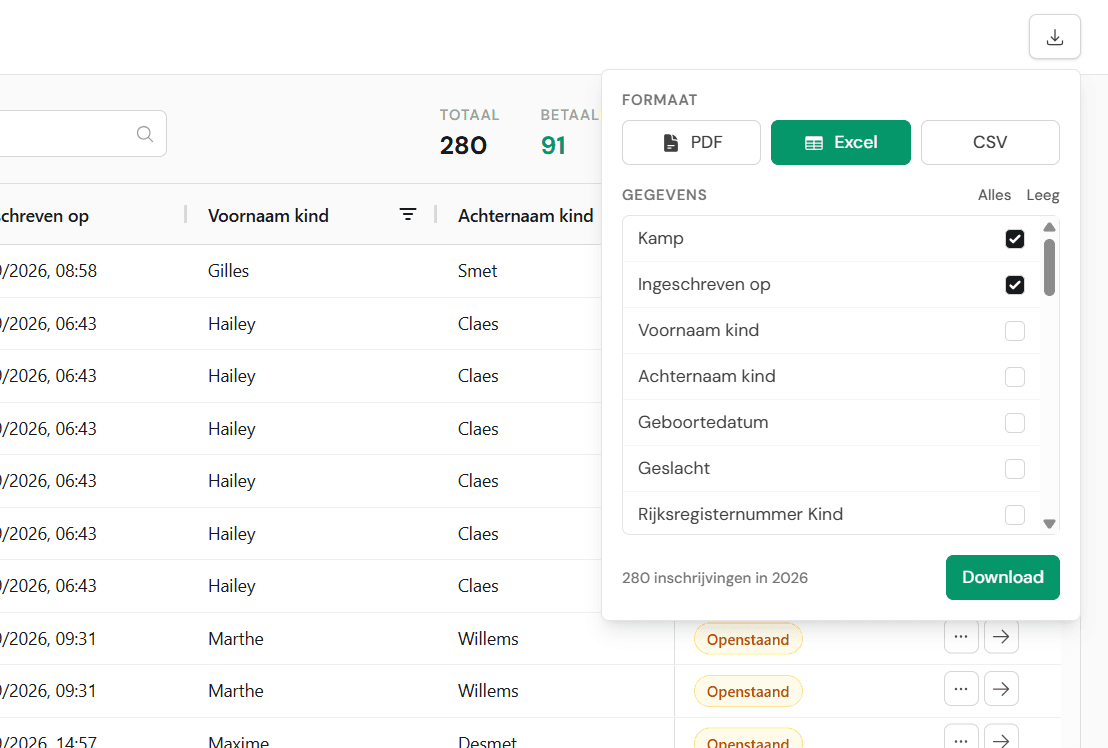Click the fields list scroll up arrow
This screenshot has height=748, width=1108.
pyautogui.click(x=1049, y=227)
